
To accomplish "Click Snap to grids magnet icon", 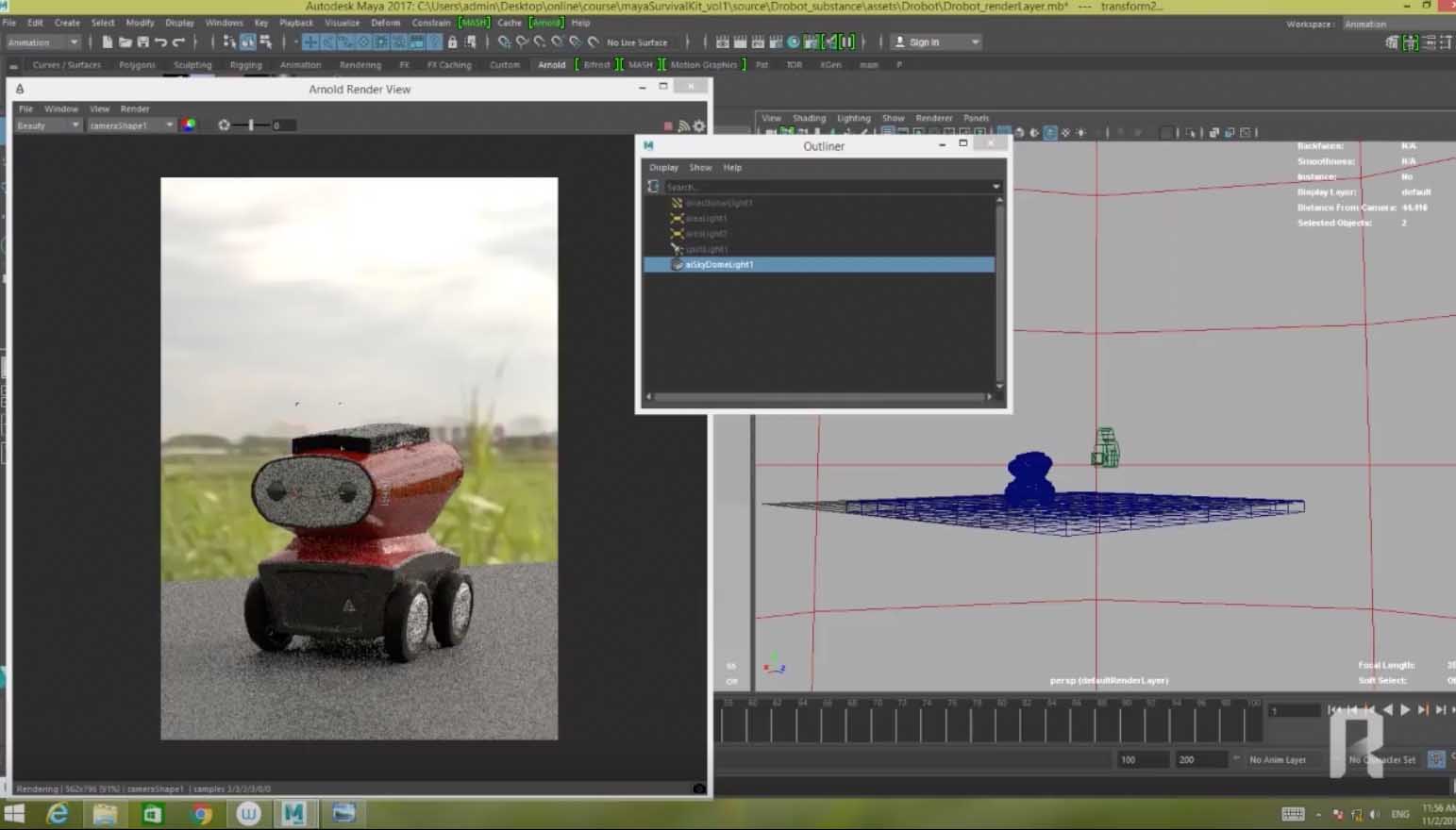I will (504, 42).
